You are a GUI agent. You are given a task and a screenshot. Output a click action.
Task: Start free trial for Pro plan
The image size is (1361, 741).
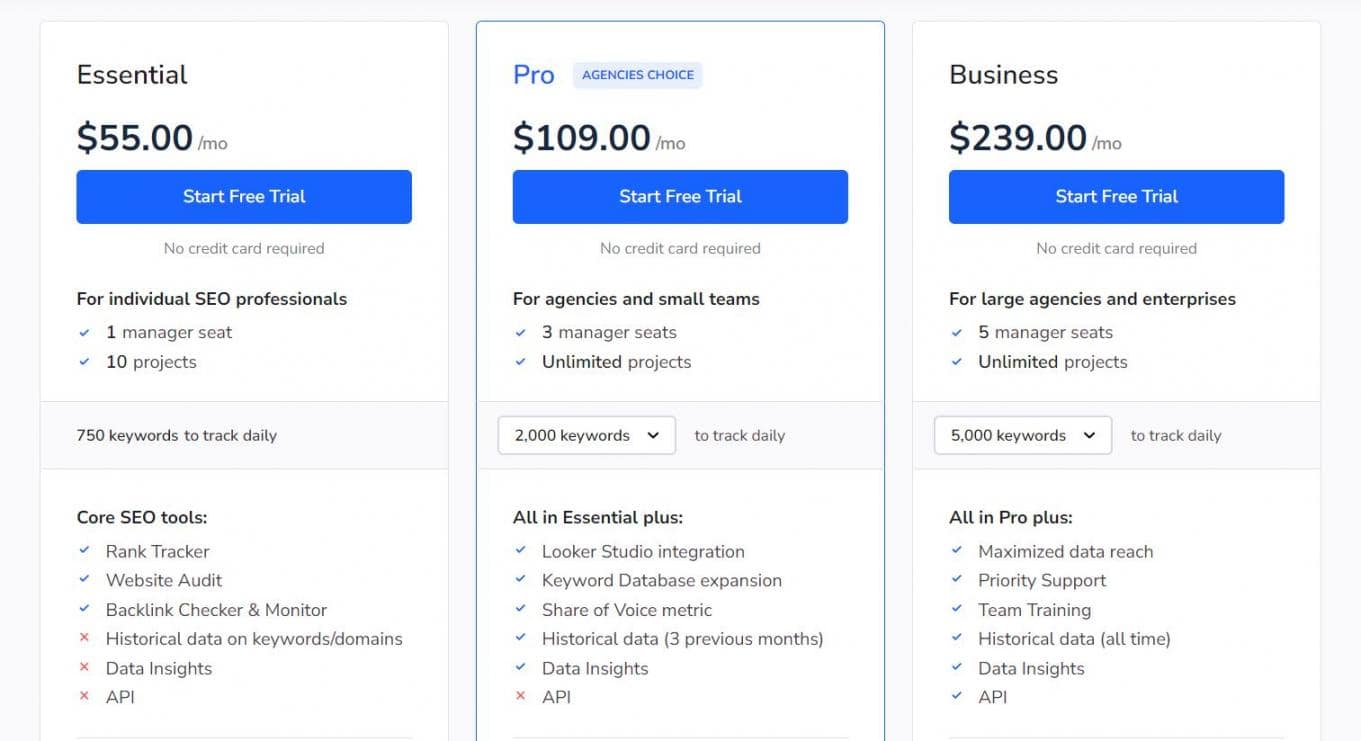[x=680, y=197]
